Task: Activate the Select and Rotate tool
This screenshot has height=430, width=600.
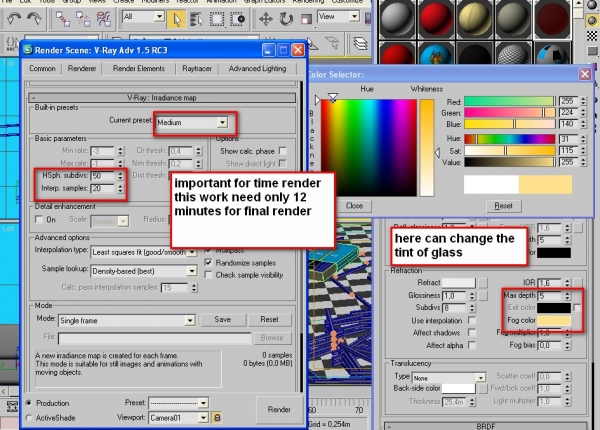Action: click(286, 19)
